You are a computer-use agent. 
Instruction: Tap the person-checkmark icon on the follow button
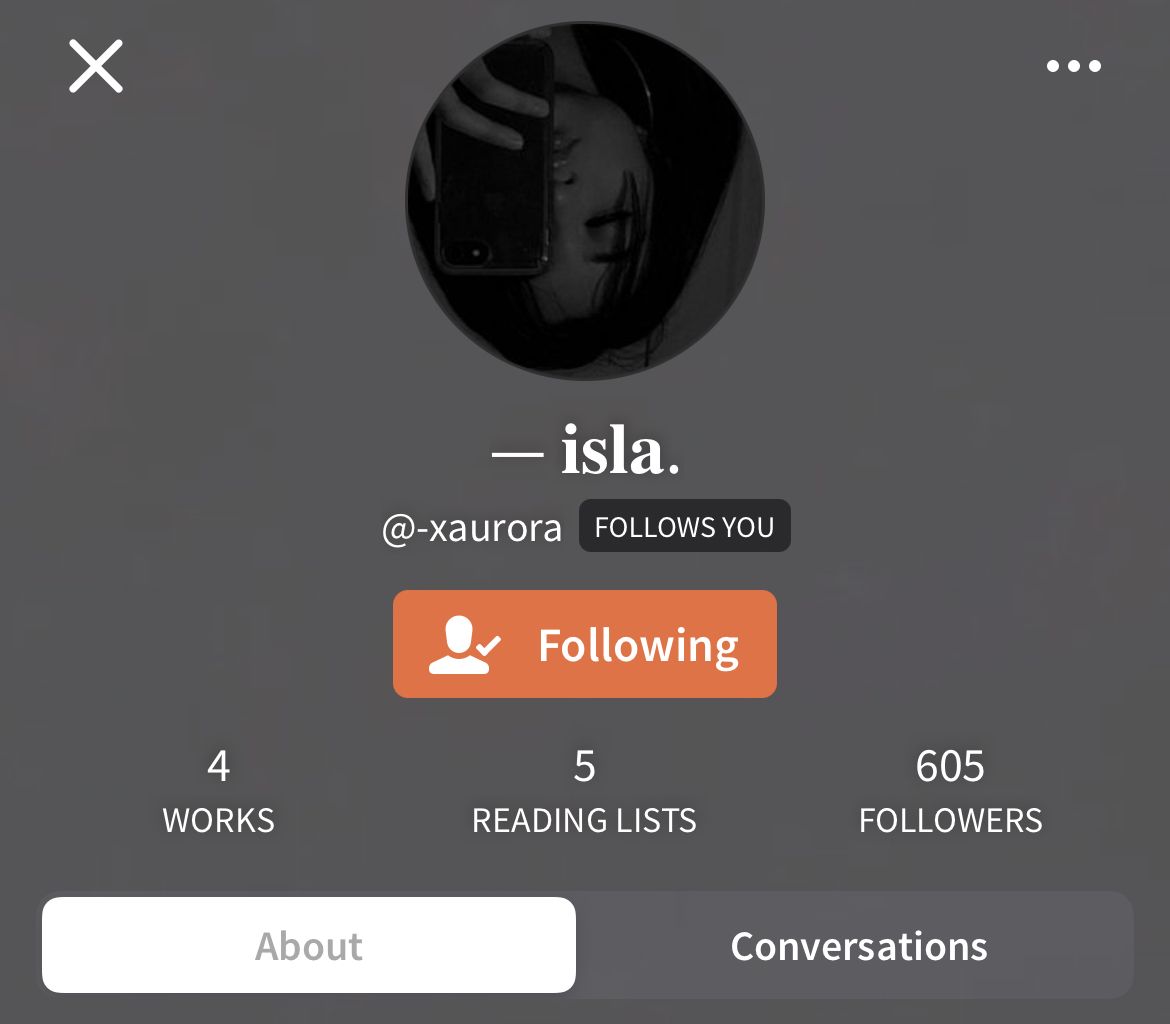(x=463, y=645)
